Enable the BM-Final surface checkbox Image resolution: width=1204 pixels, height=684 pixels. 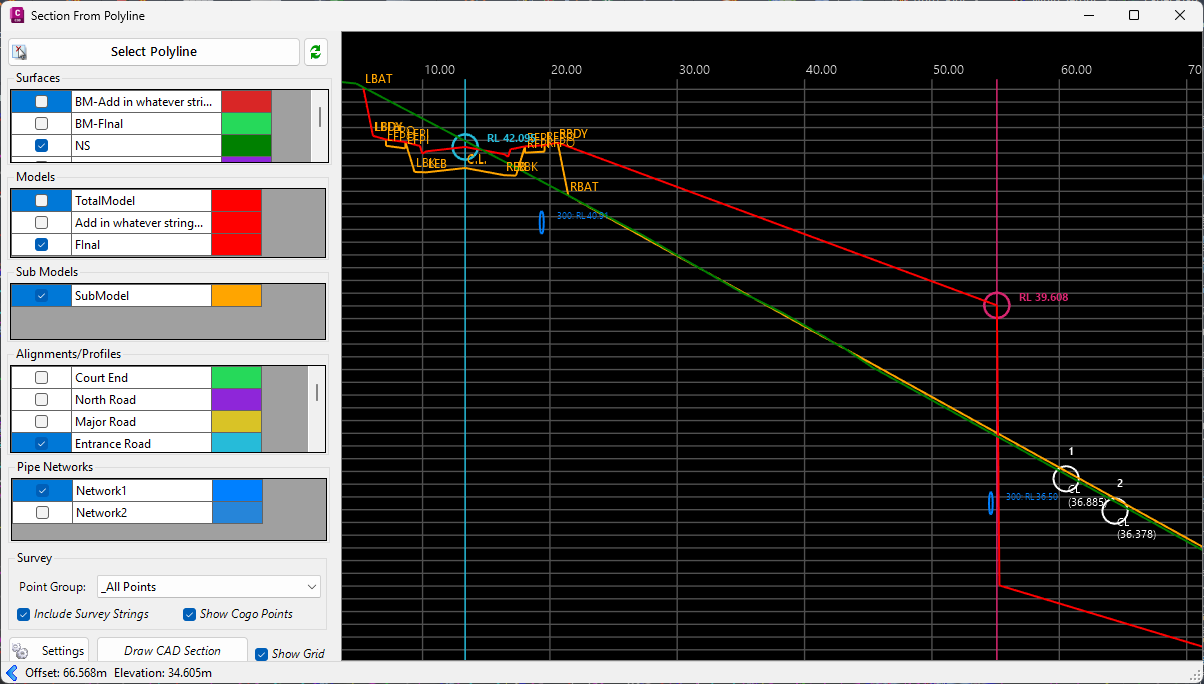pos(41,124)
